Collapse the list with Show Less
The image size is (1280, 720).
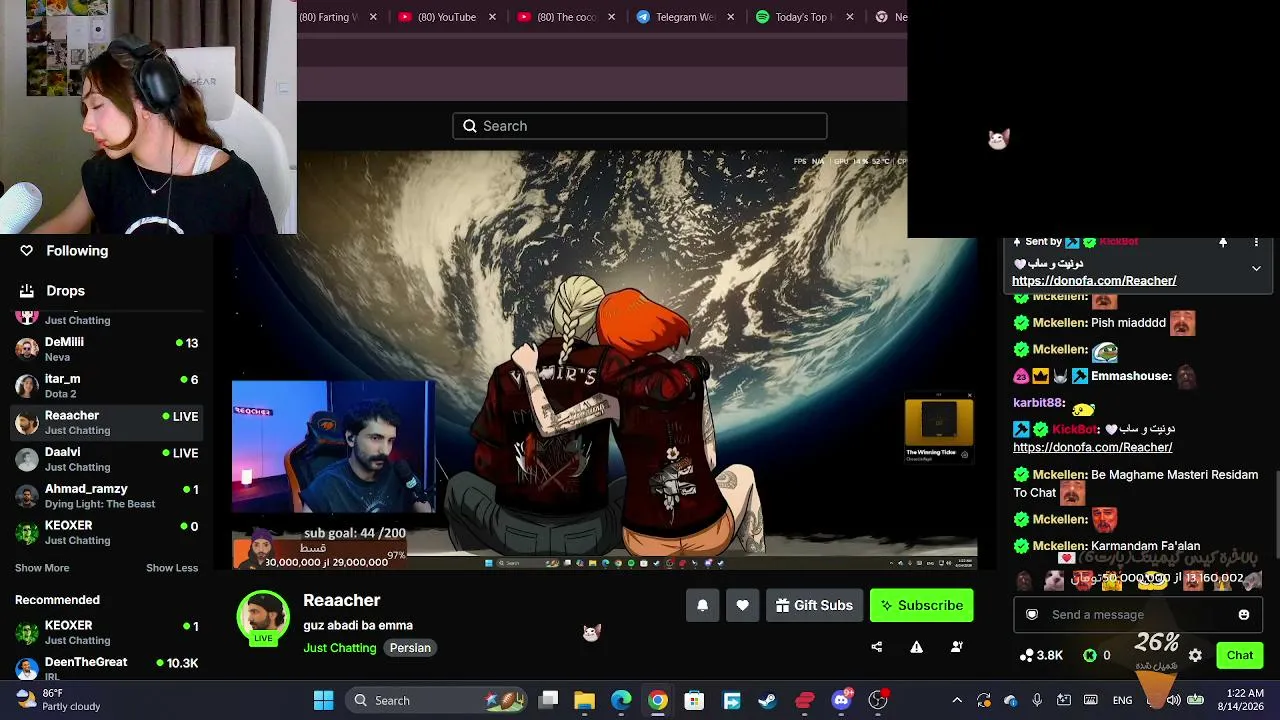click(172, 568)
